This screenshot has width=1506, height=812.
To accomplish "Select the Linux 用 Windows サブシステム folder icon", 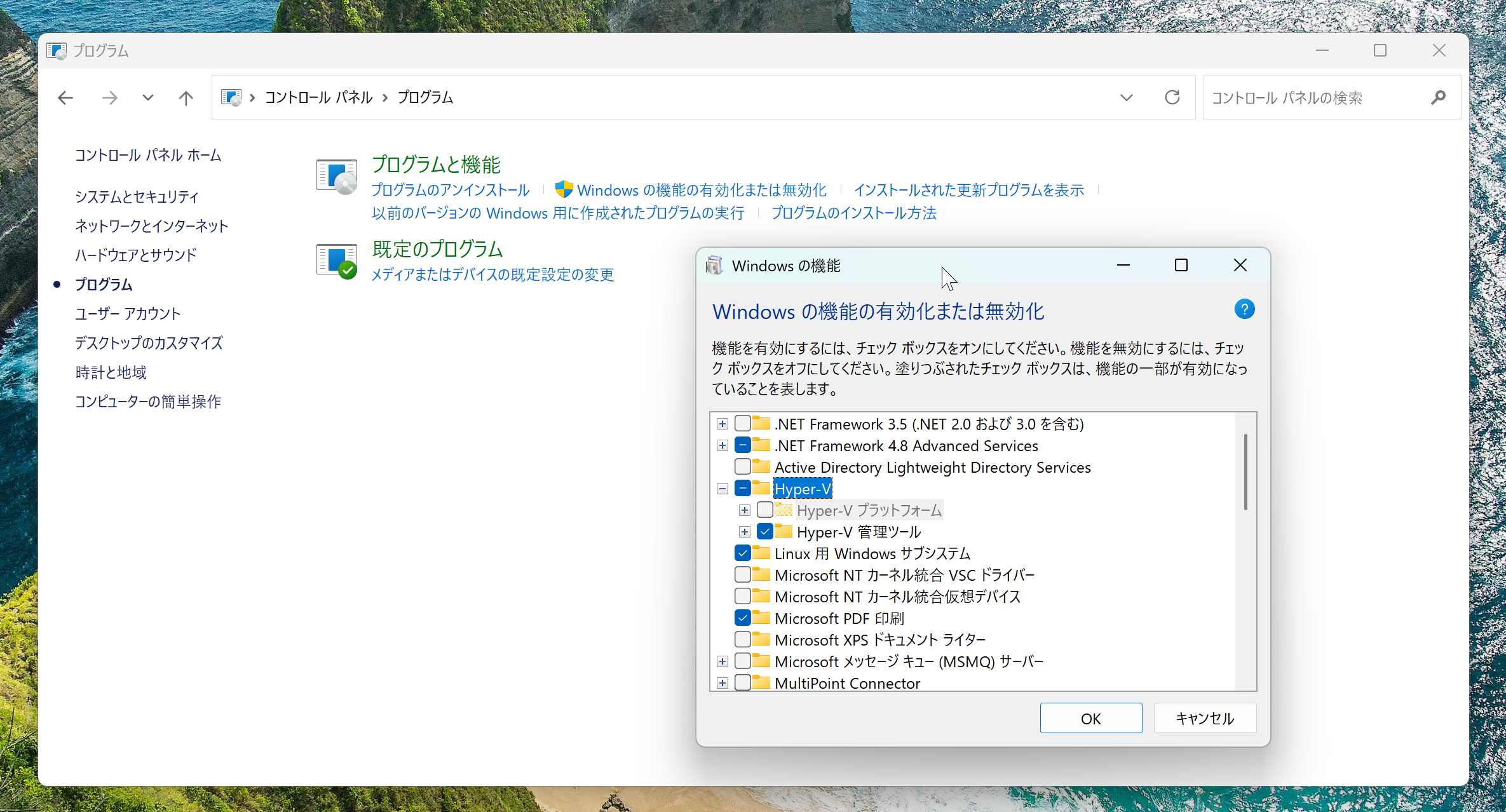I will [761, 553].
